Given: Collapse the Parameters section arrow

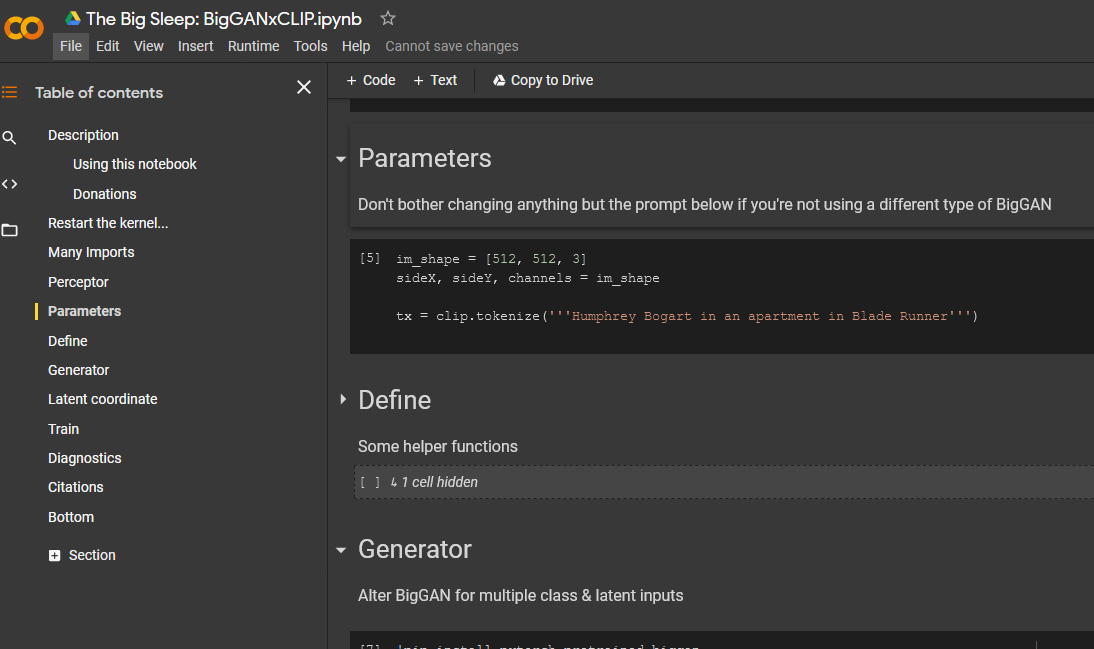Looking at the screenshot, I should (341, 159).
